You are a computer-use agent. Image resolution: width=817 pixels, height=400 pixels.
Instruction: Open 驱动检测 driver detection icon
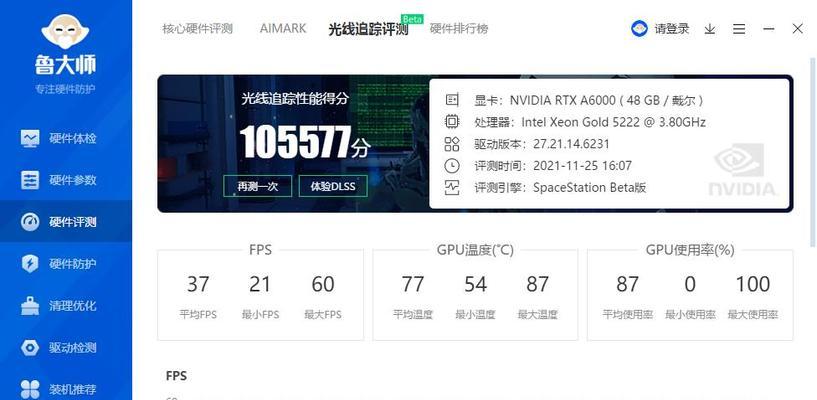coord(30,347)
